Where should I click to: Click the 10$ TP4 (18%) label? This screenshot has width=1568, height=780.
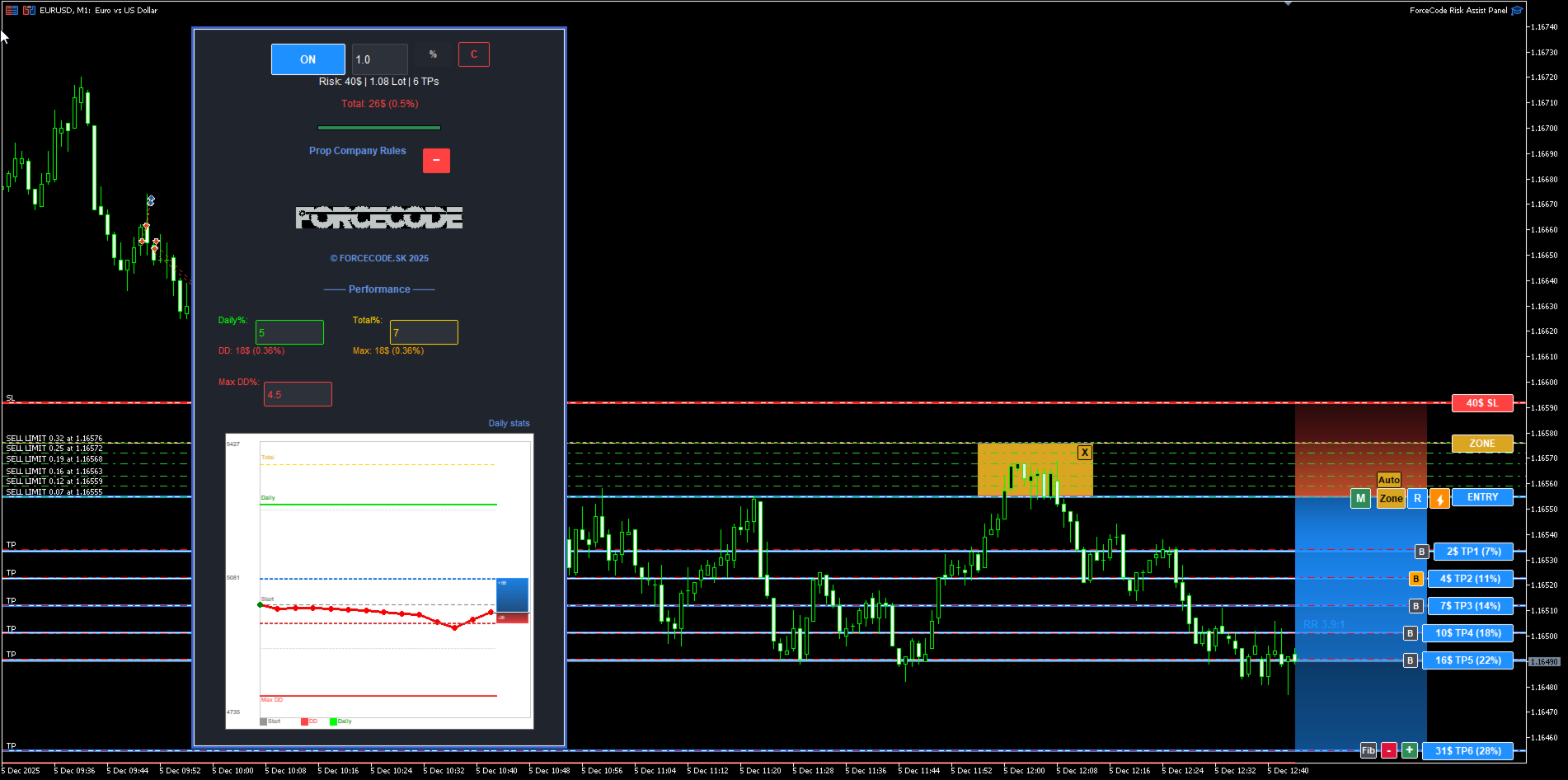click(1468, 633)
